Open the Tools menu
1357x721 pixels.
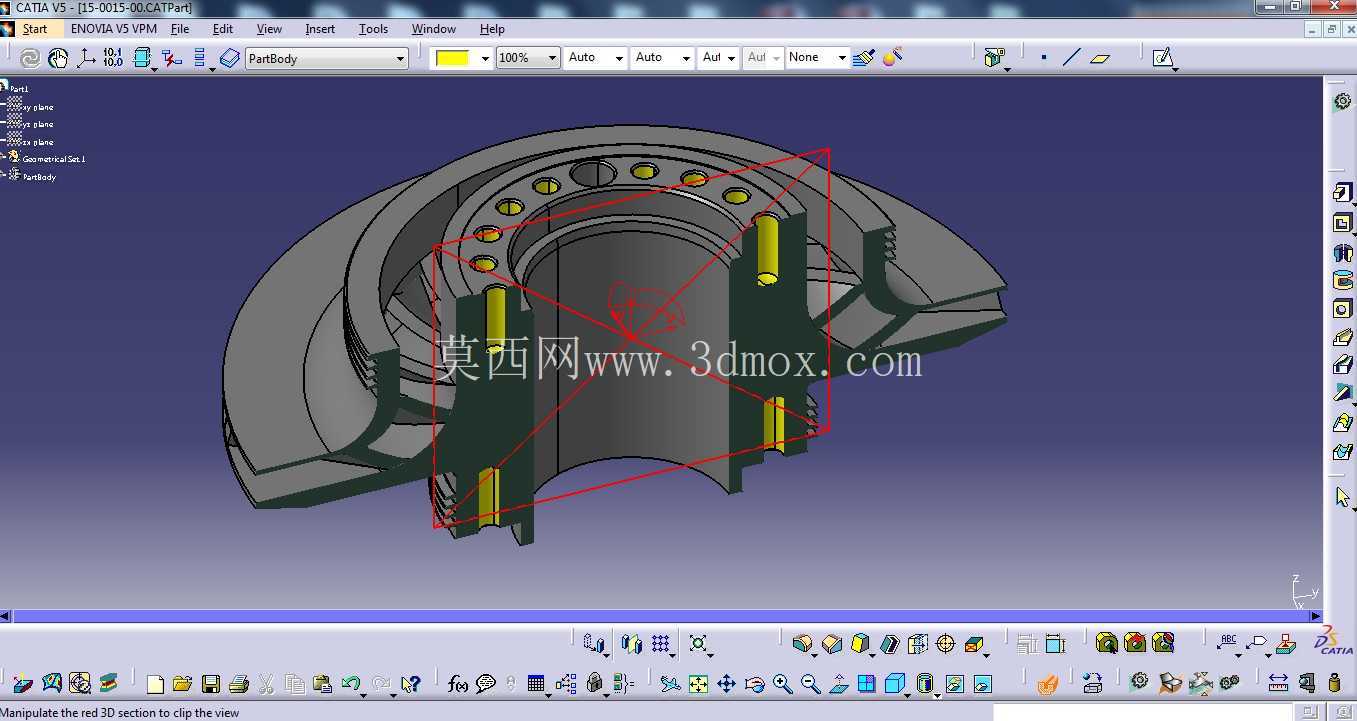coord(373,29)
